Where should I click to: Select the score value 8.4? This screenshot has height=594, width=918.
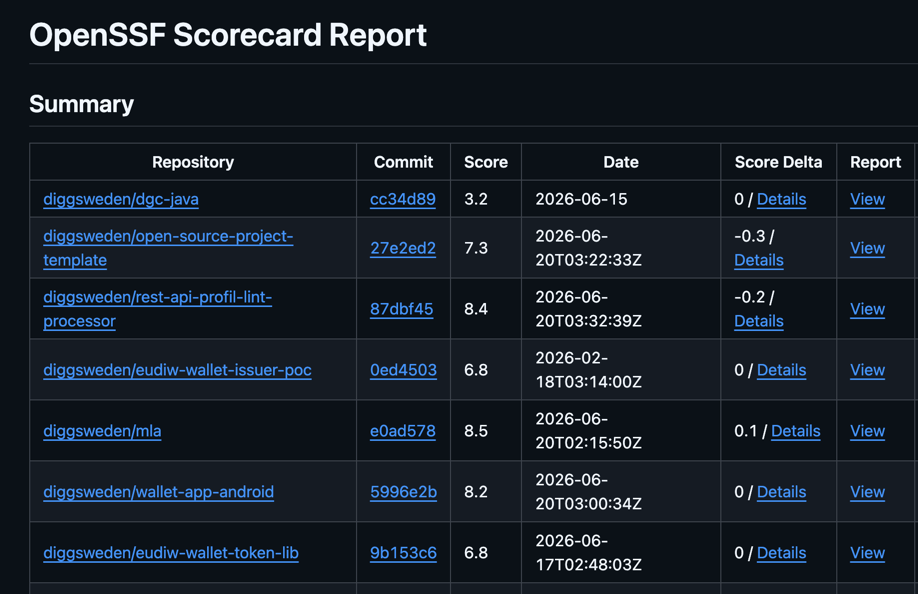(476, 308)
